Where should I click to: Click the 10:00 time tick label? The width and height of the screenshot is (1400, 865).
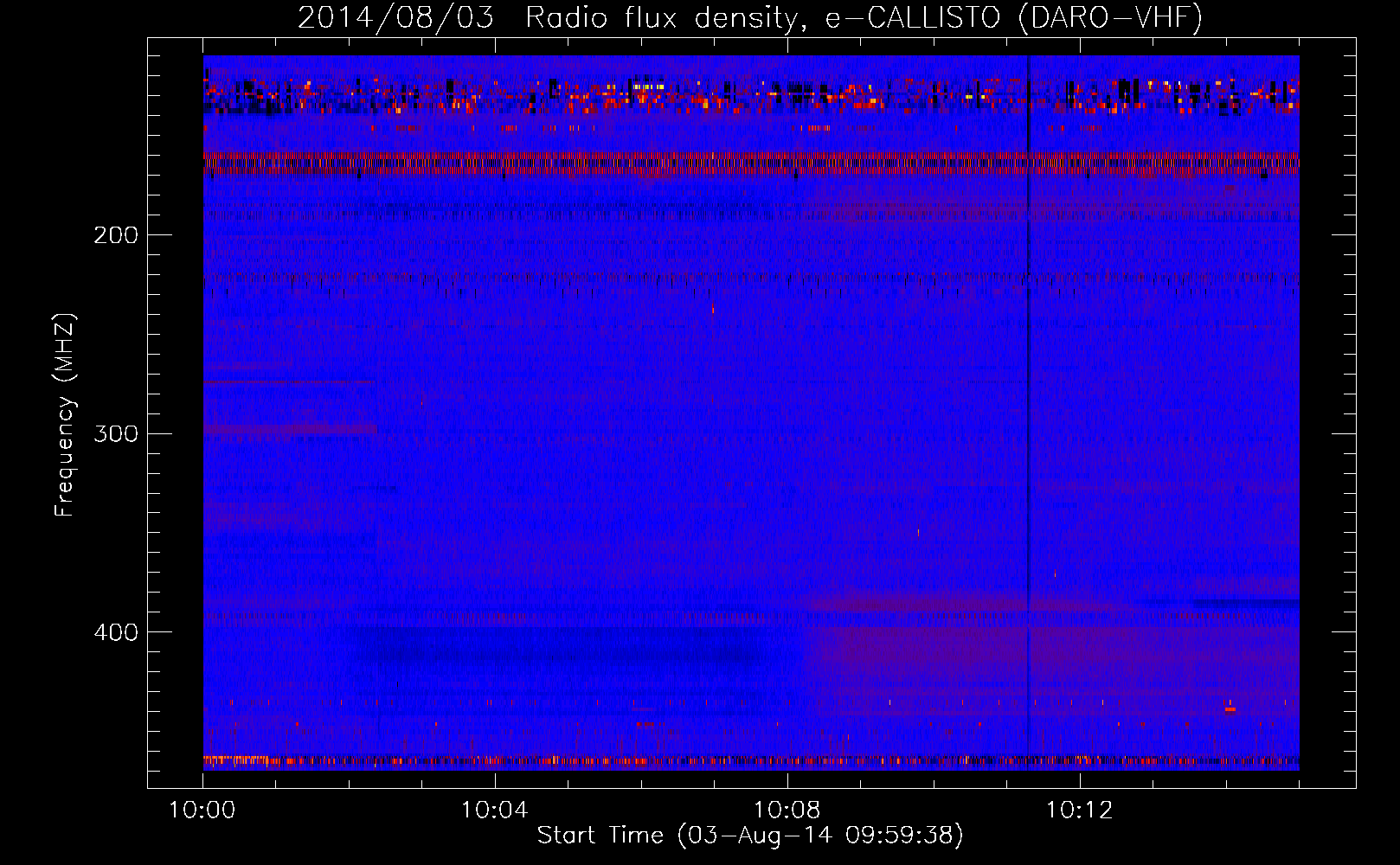(x=202, y=811)
